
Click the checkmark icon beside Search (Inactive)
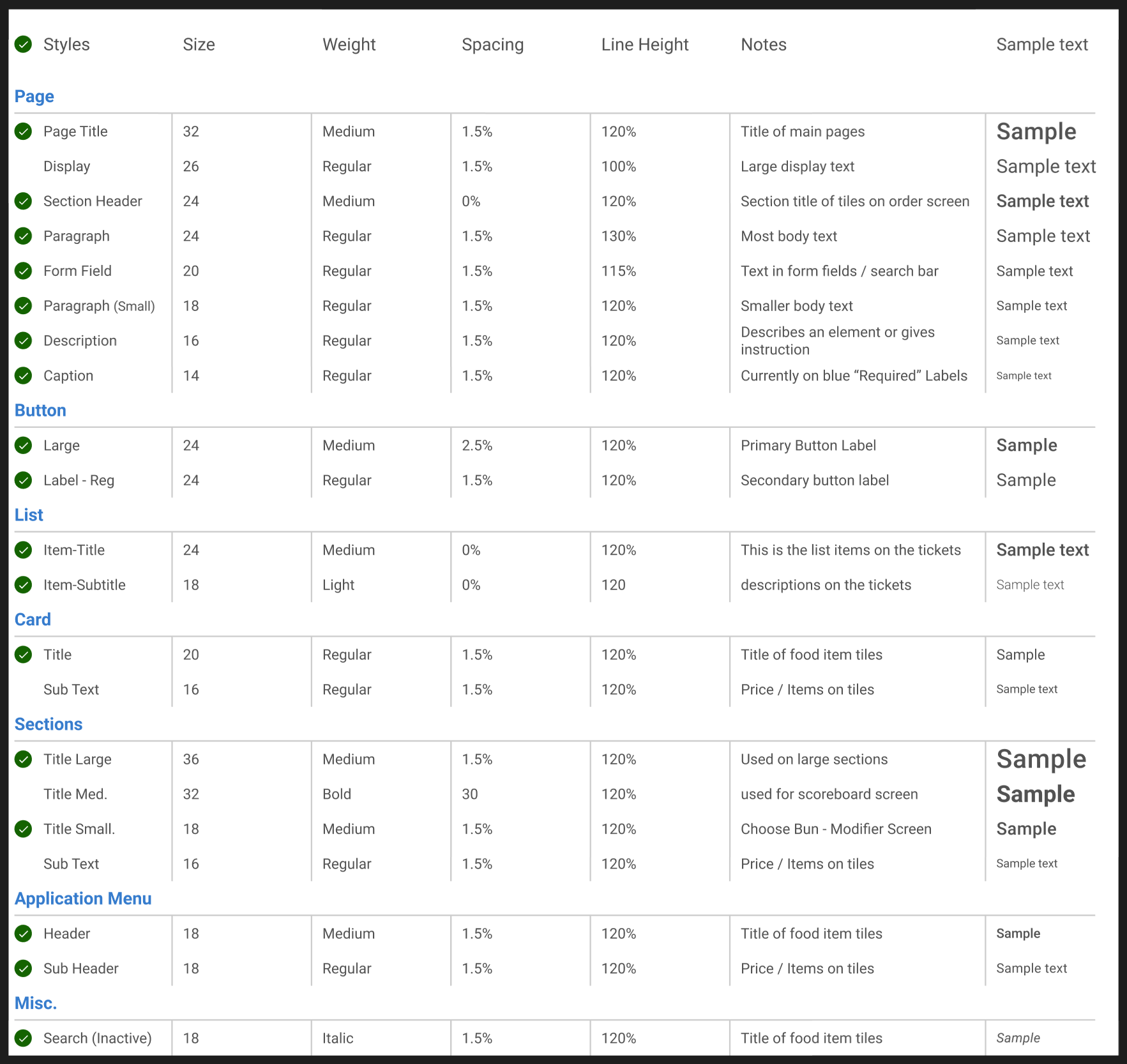click(23, 1038)
